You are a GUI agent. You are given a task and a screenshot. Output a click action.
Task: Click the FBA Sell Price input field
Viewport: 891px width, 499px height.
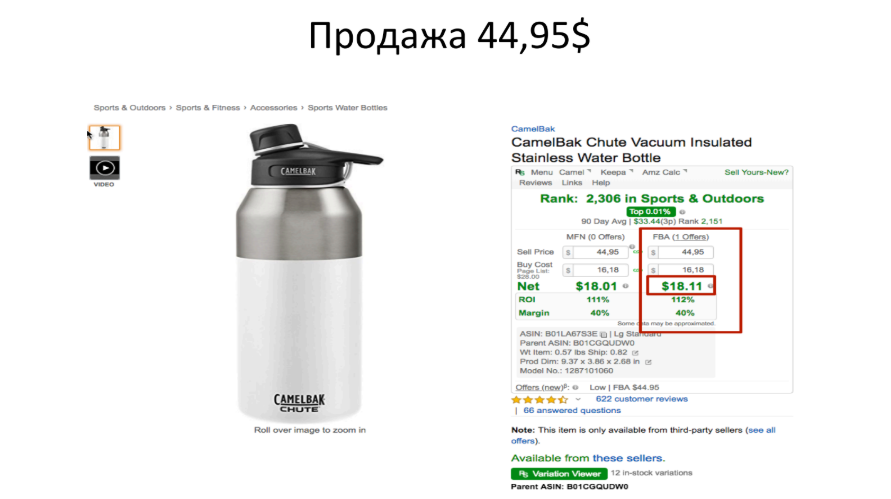681,252
